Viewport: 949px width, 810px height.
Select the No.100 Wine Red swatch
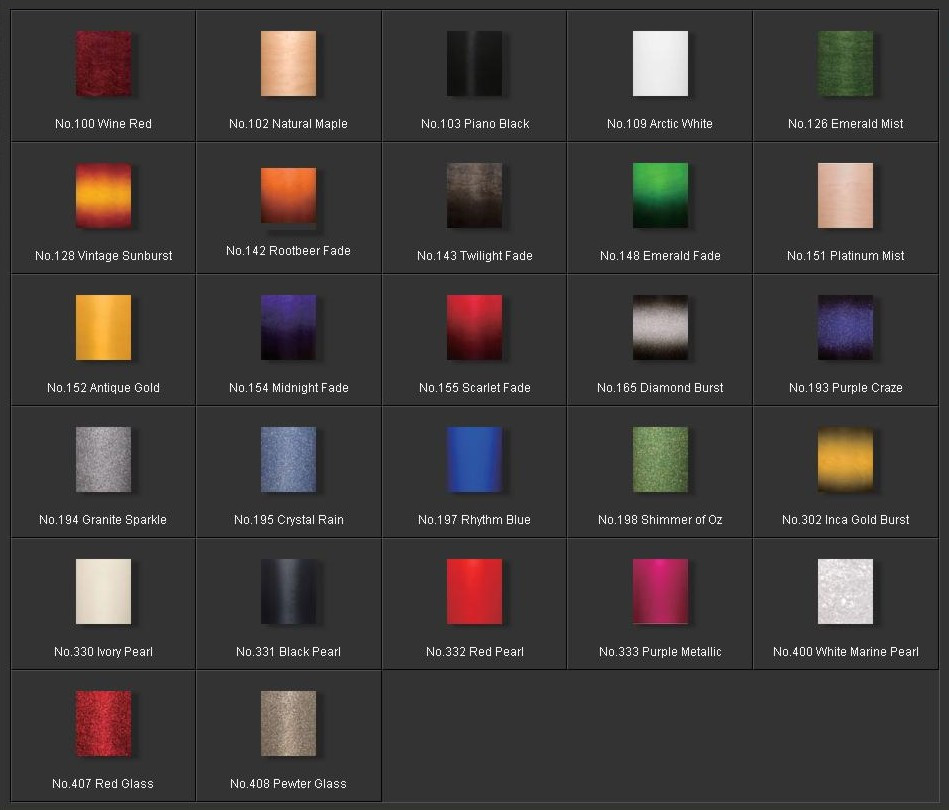coord(103,64)
